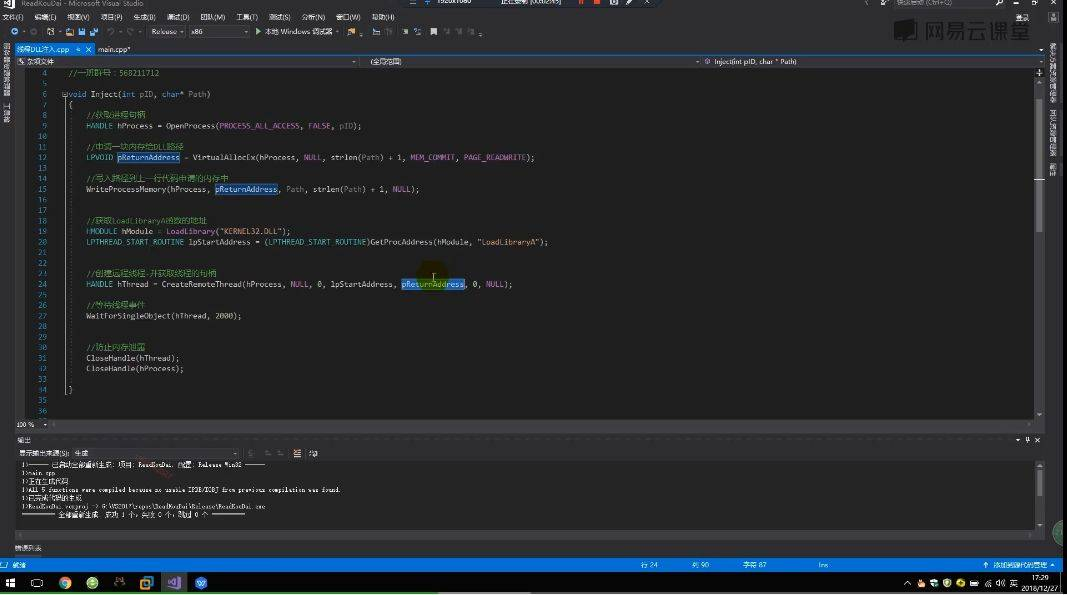Open Chrome from the Windows taskbar
This screenshot has width=1067, height=595.
65,582
